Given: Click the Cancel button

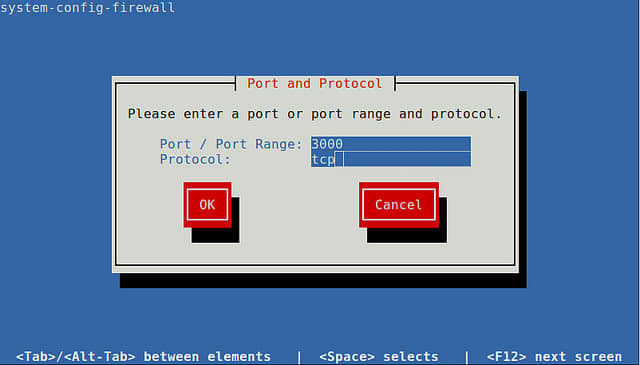Looking at the screenshot, I should coord(399,205).
